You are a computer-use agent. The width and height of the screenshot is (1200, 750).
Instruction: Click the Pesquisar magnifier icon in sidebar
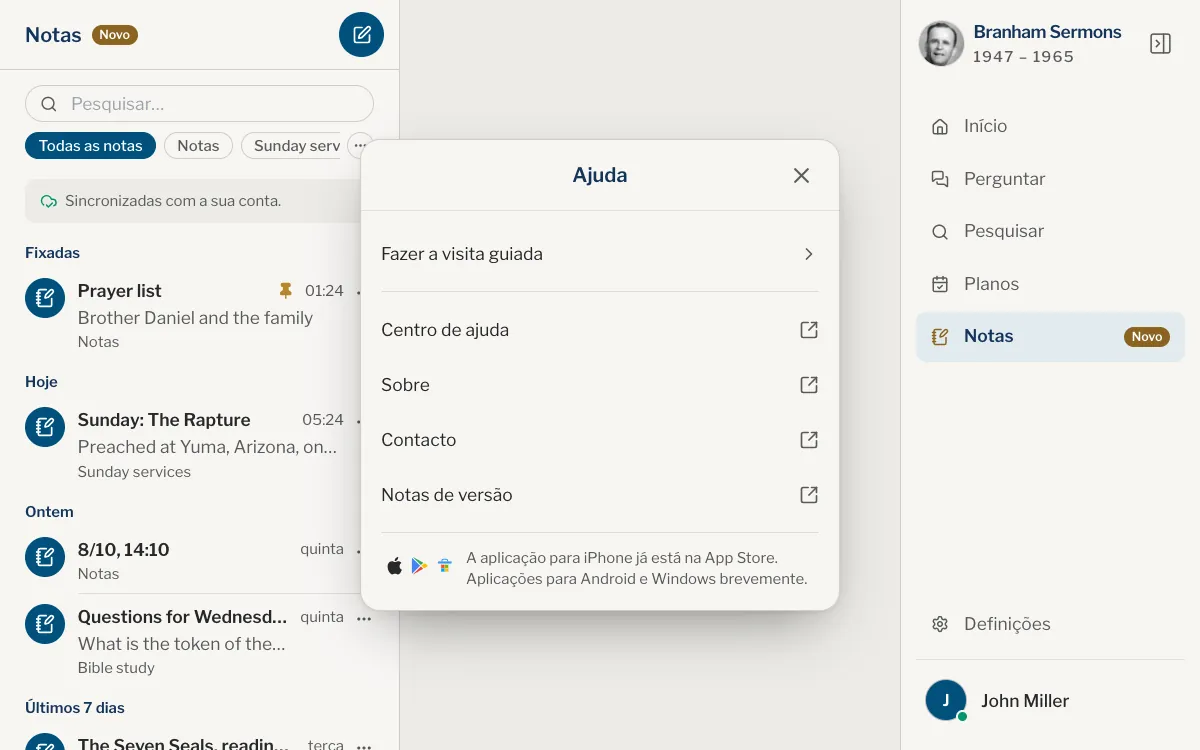point(940,231)
